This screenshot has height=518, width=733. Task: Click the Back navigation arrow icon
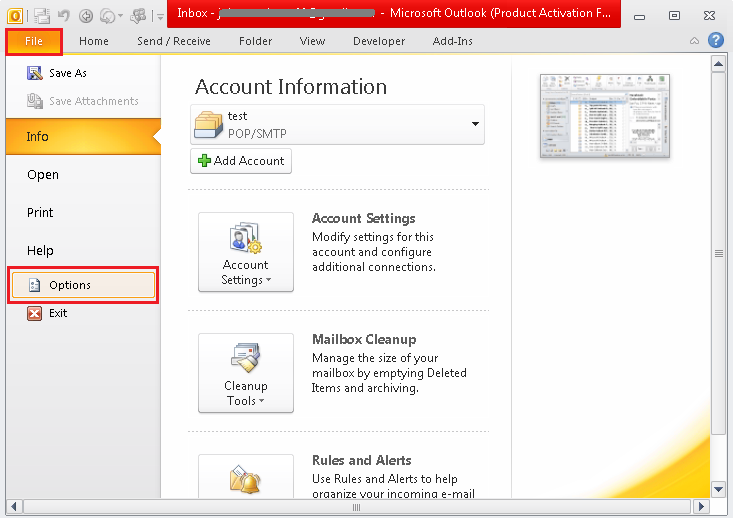tap(86, 16)
